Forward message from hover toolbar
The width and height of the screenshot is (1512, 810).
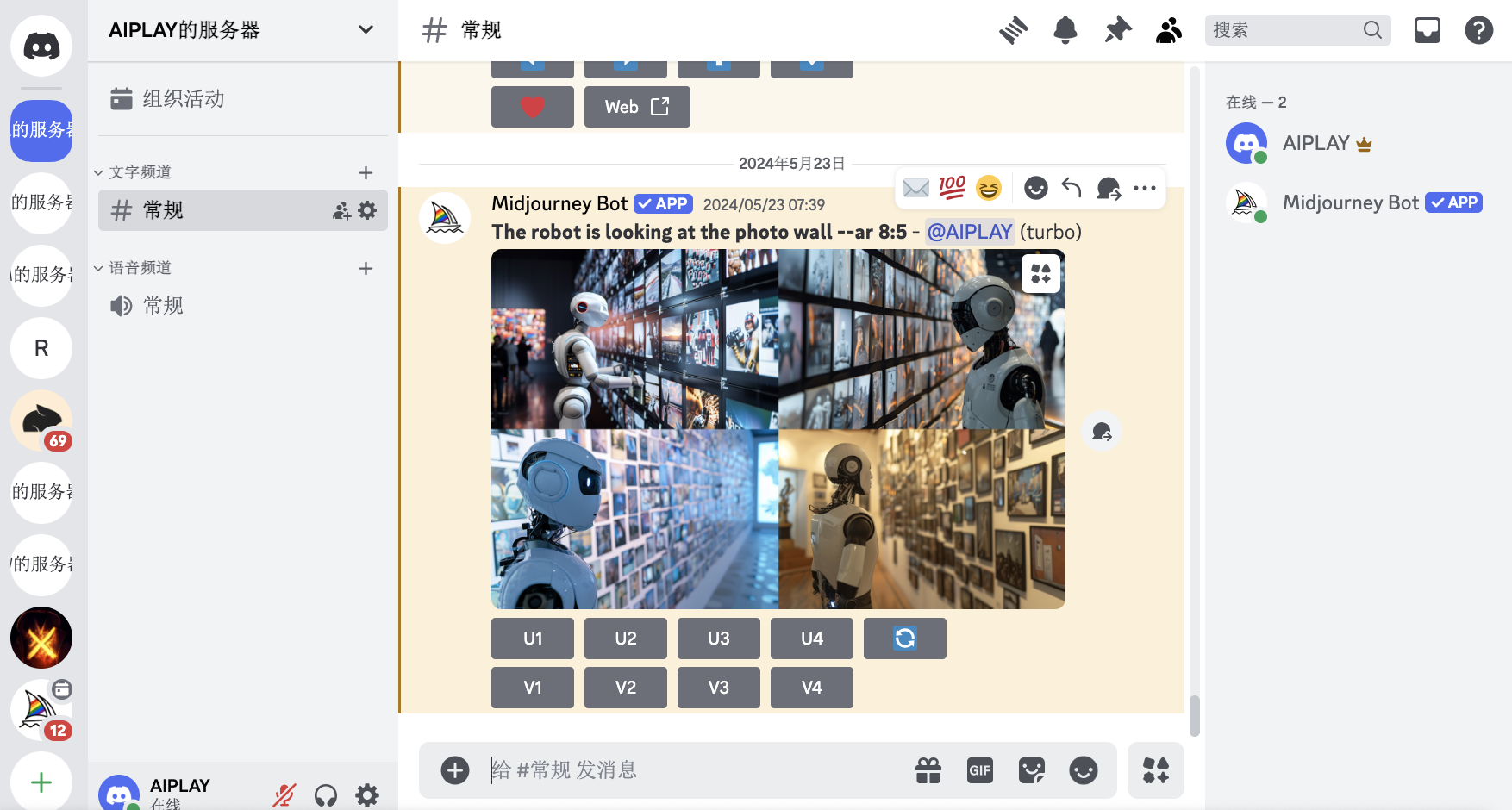[x=1109, y=188]
